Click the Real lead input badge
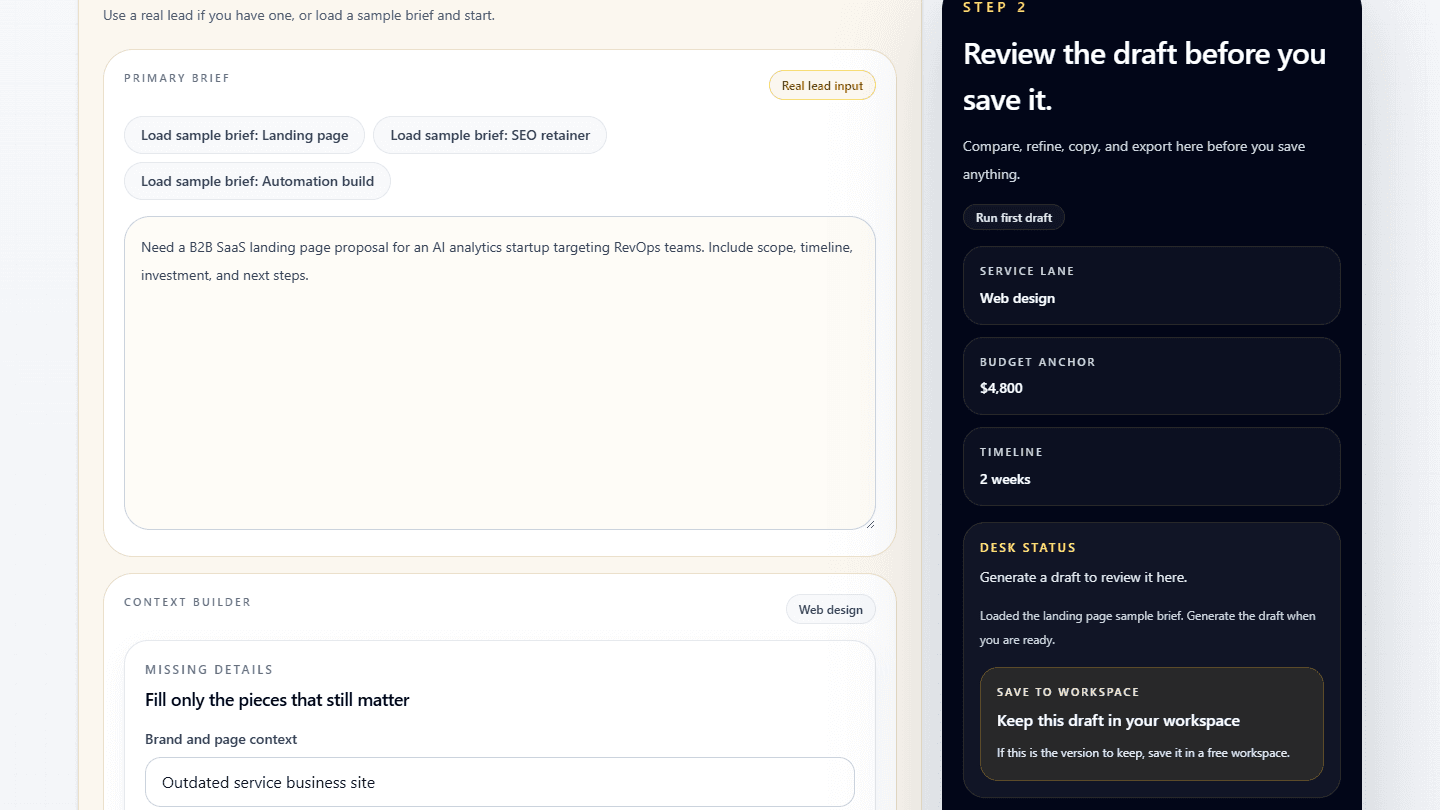This screenshot has width=1440, height=810. [x=821, y=85]
